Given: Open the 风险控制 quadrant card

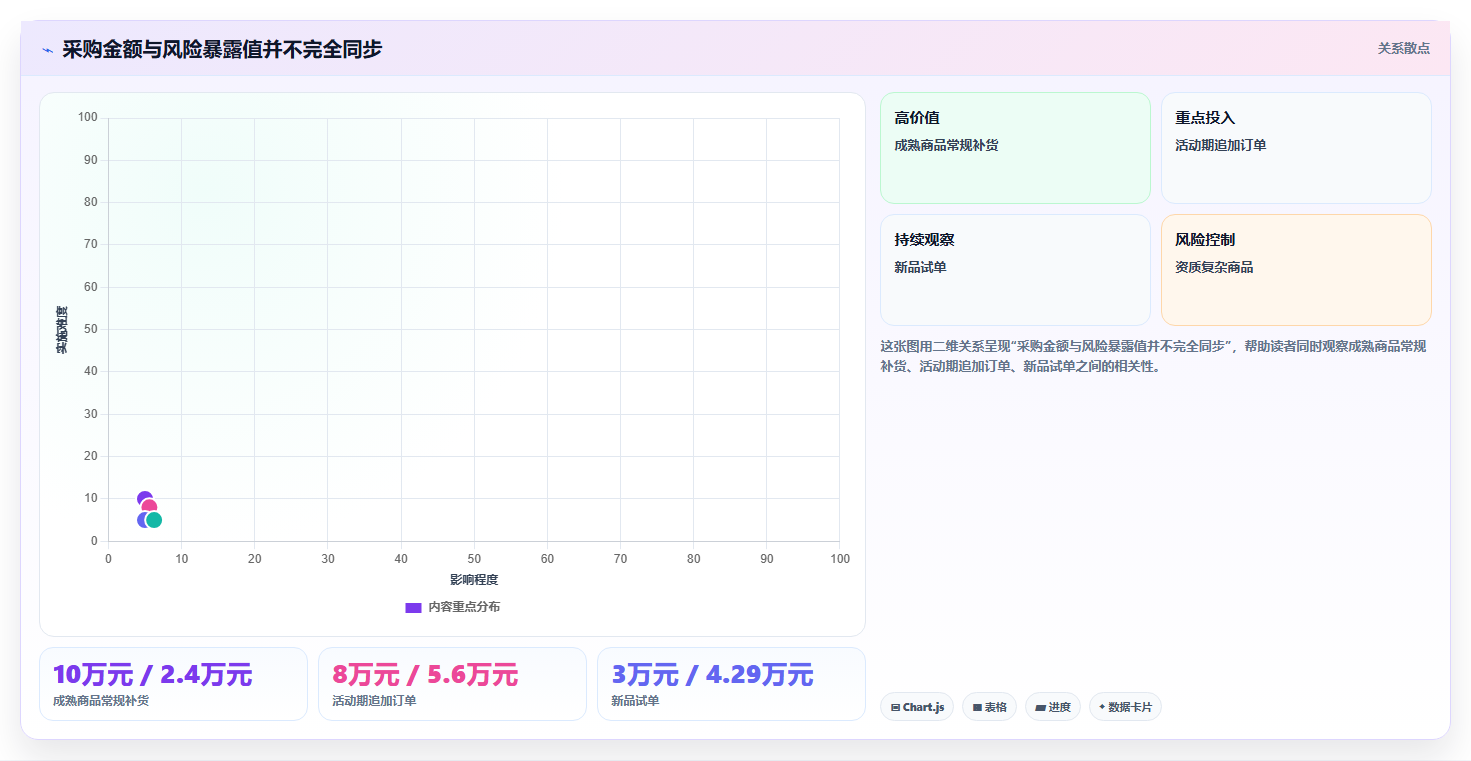Looking at the screenshot, I should pos(1296,270).
